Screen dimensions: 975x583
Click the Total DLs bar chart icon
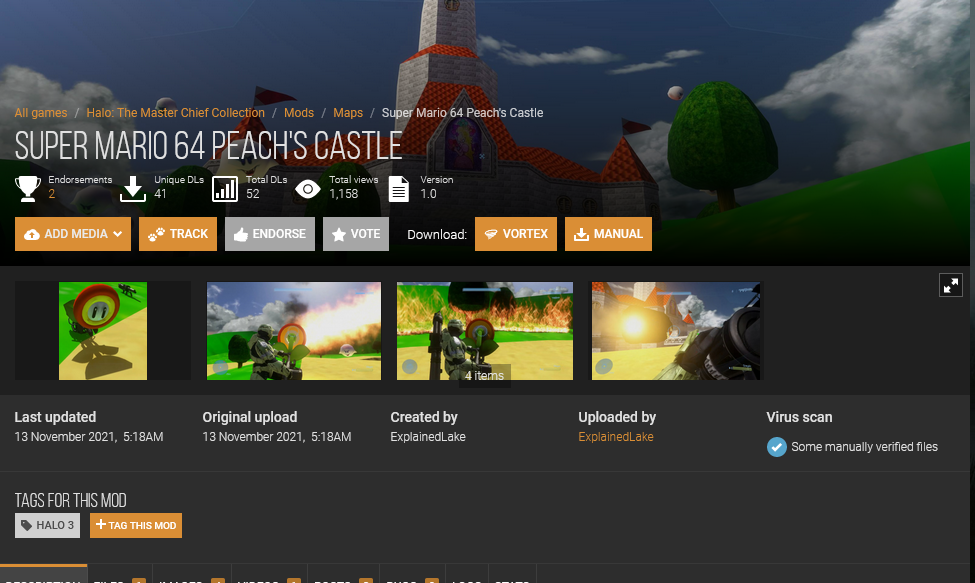225,189
